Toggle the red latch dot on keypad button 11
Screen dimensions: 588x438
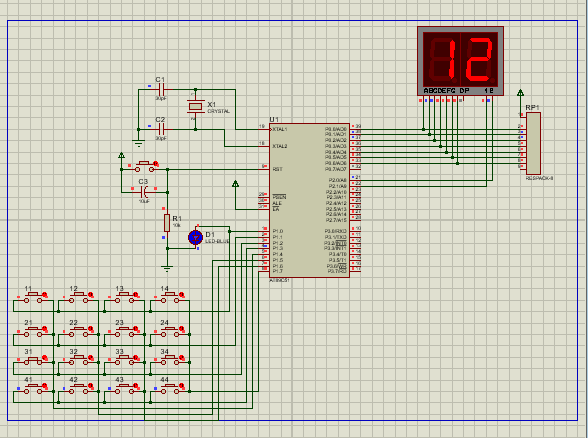pyautogui.click(x=45, y=295)
